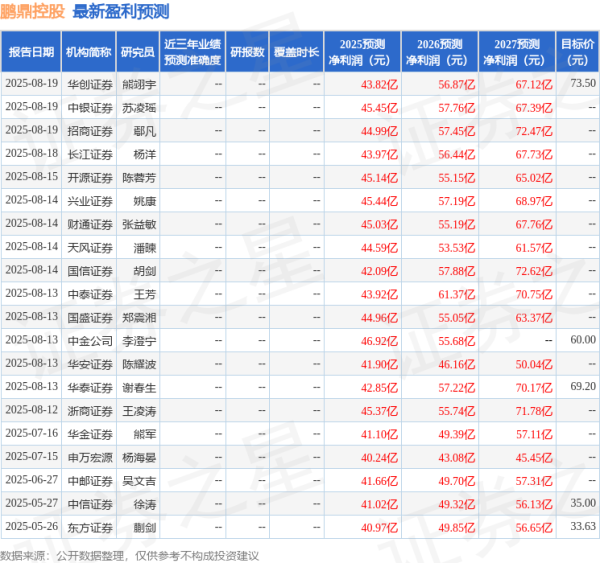Click analyst name 苏凌瑶
Image resolution: width=600 pixels, height=563 pixels.
139,107
